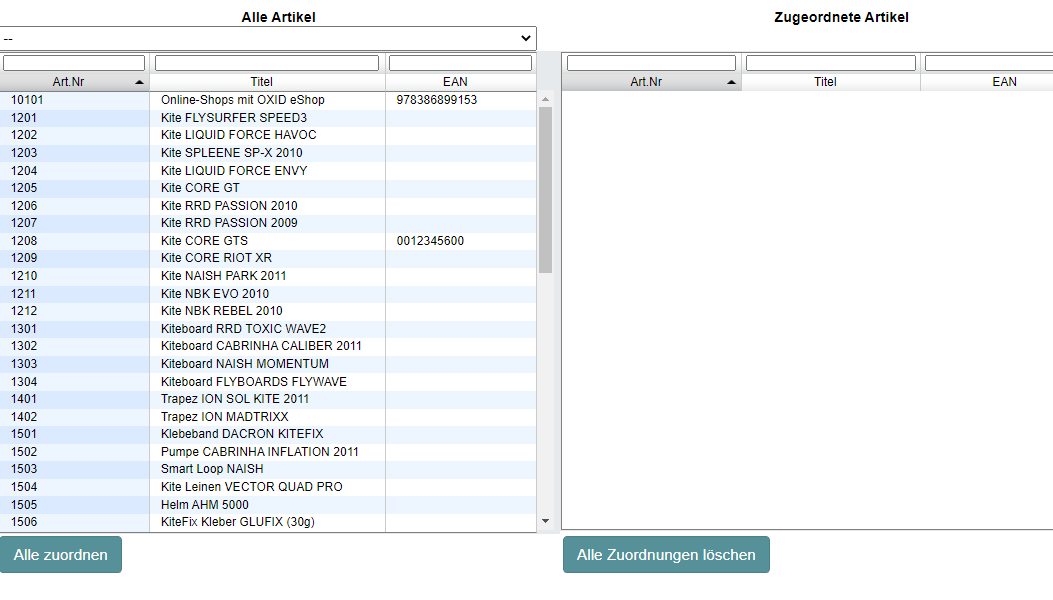Select Kite RRD PASSION 2010 row
The image size is (1053, 600).
point(268,206)
